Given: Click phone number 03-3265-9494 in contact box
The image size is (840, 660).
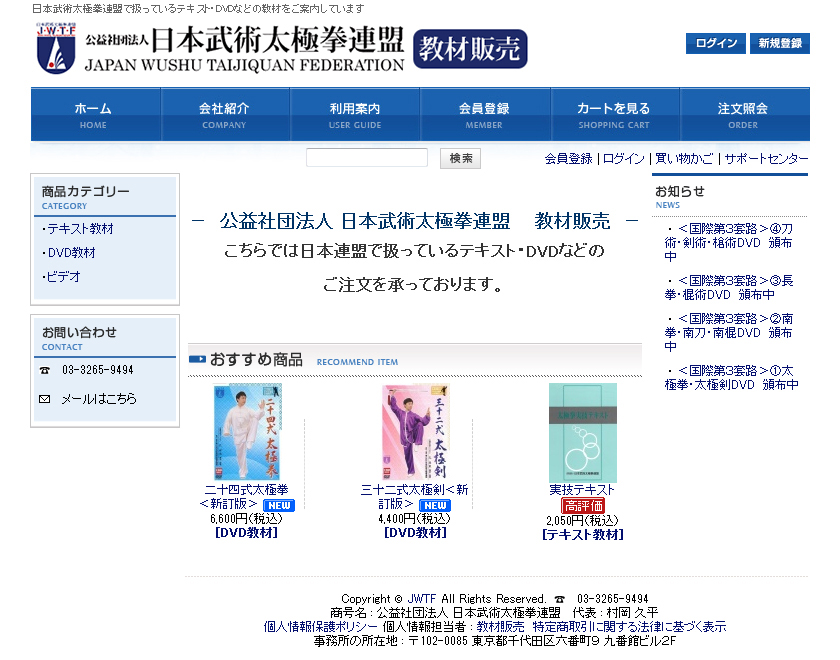Looking at the screenshot, I should (x=98, y=370).
